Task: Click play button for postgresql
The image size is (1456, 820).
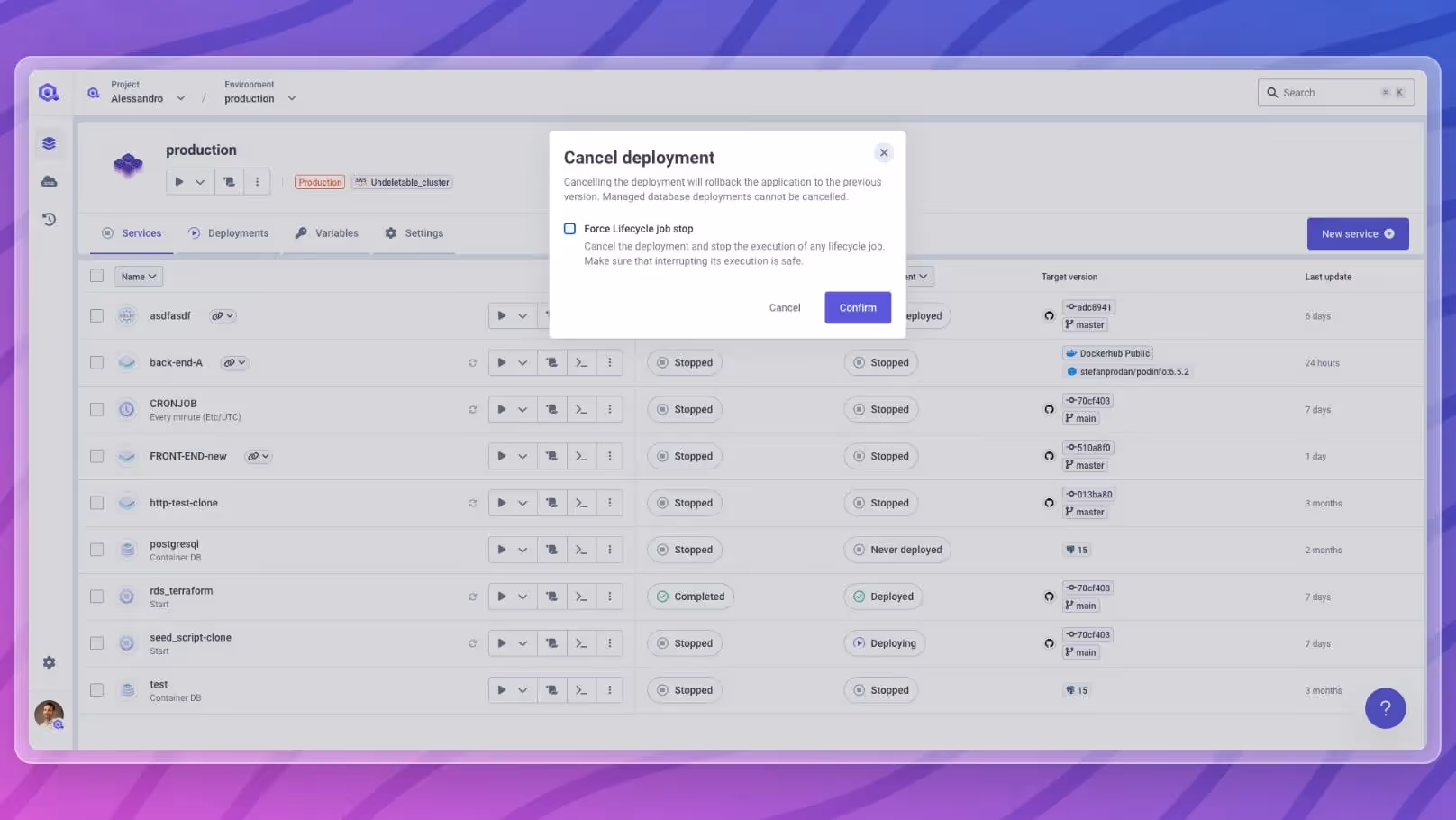Action: (502, 550)
